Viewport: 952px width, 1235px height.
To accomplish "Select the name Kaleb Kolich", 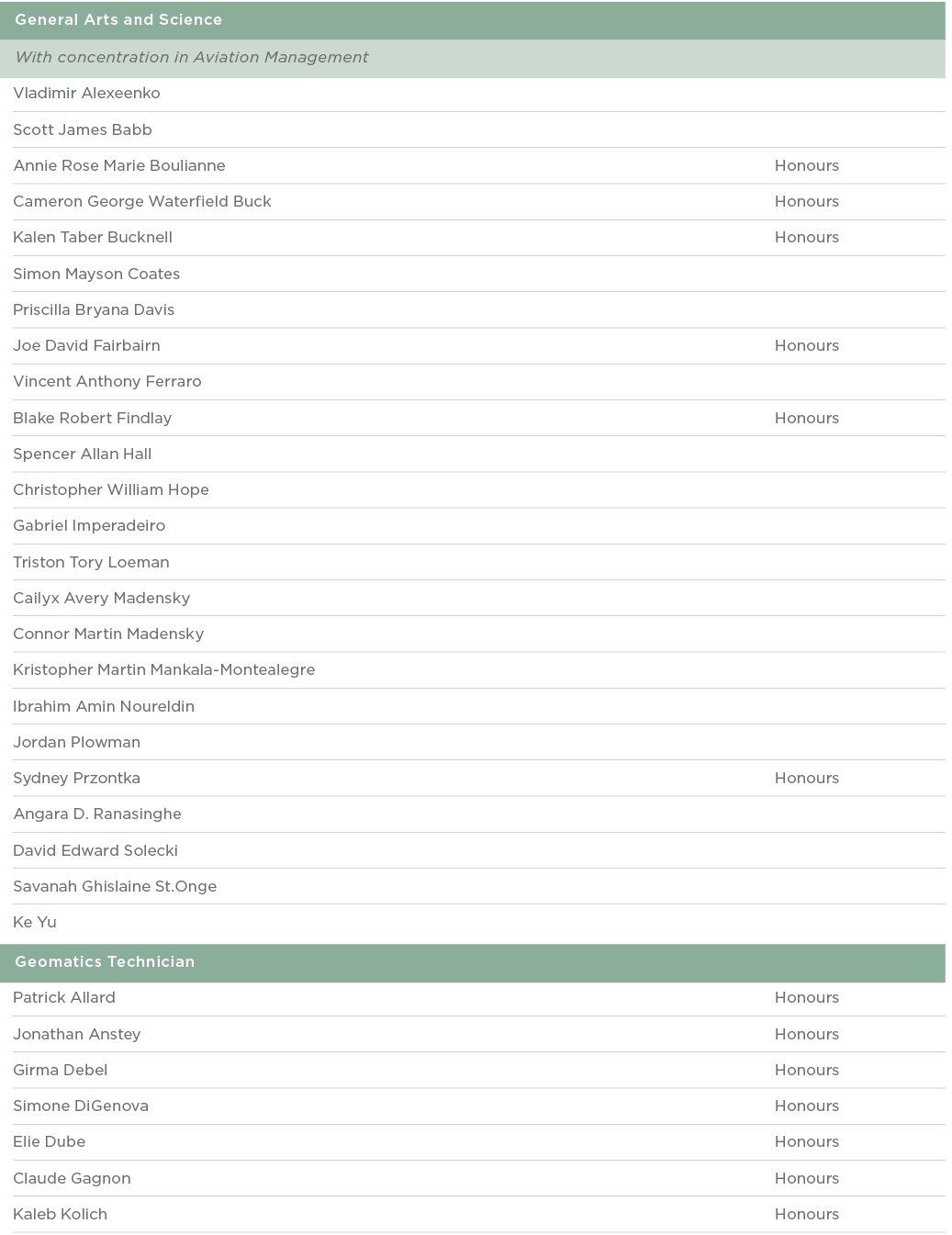I will [x=60, y=1214].
